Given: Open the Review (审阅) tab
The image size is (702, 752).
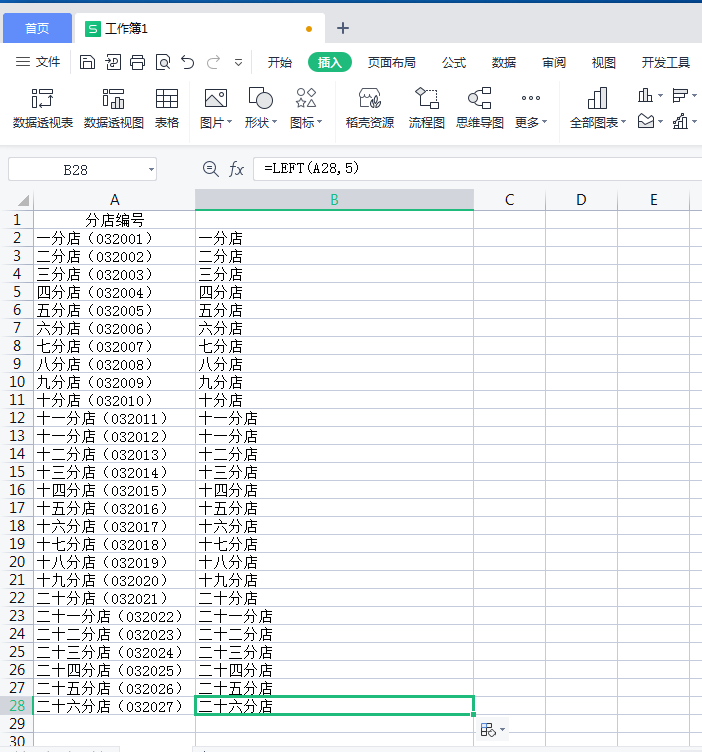Looking at the screenshot, I should point(554,62).
